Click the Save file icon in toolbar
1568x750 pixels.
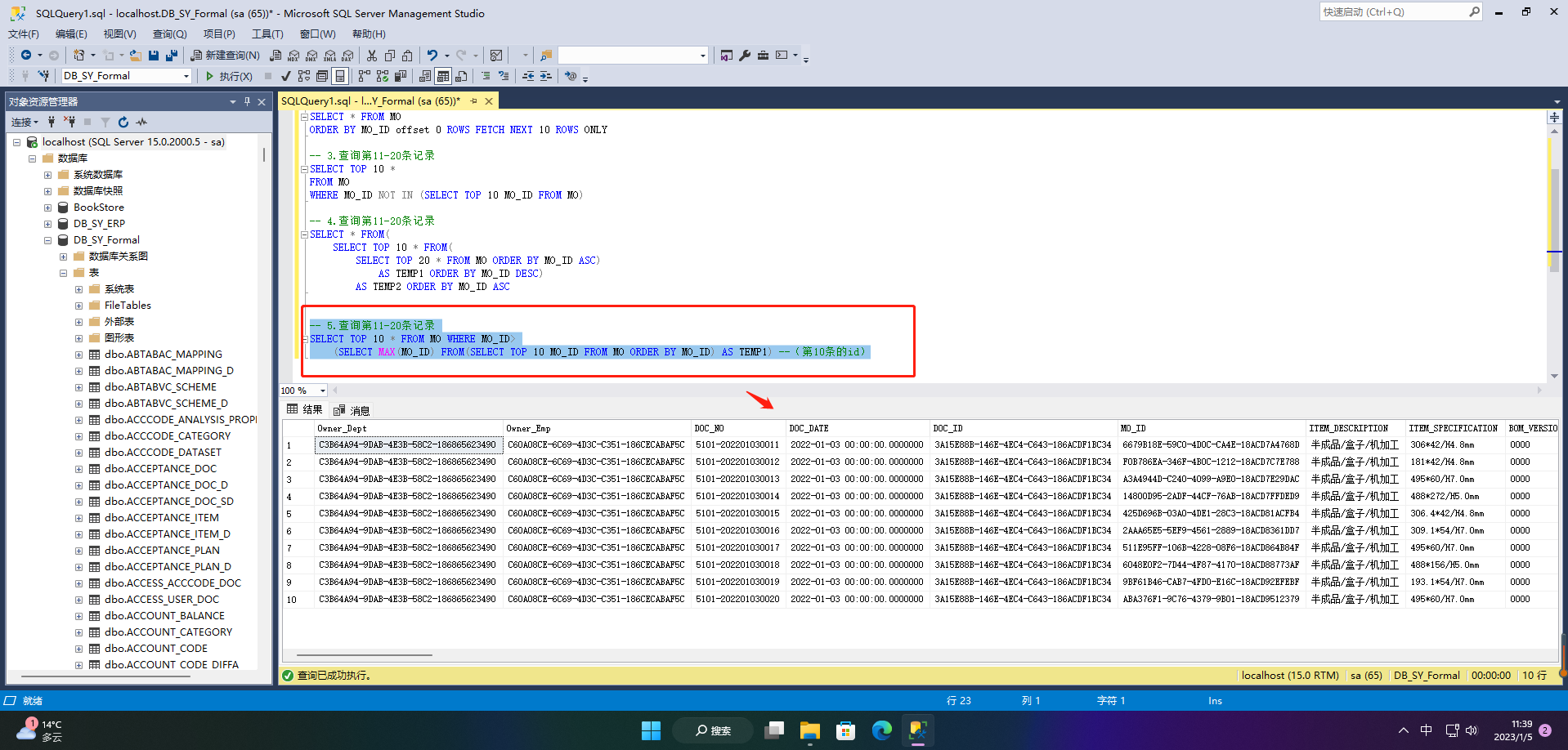154,56
